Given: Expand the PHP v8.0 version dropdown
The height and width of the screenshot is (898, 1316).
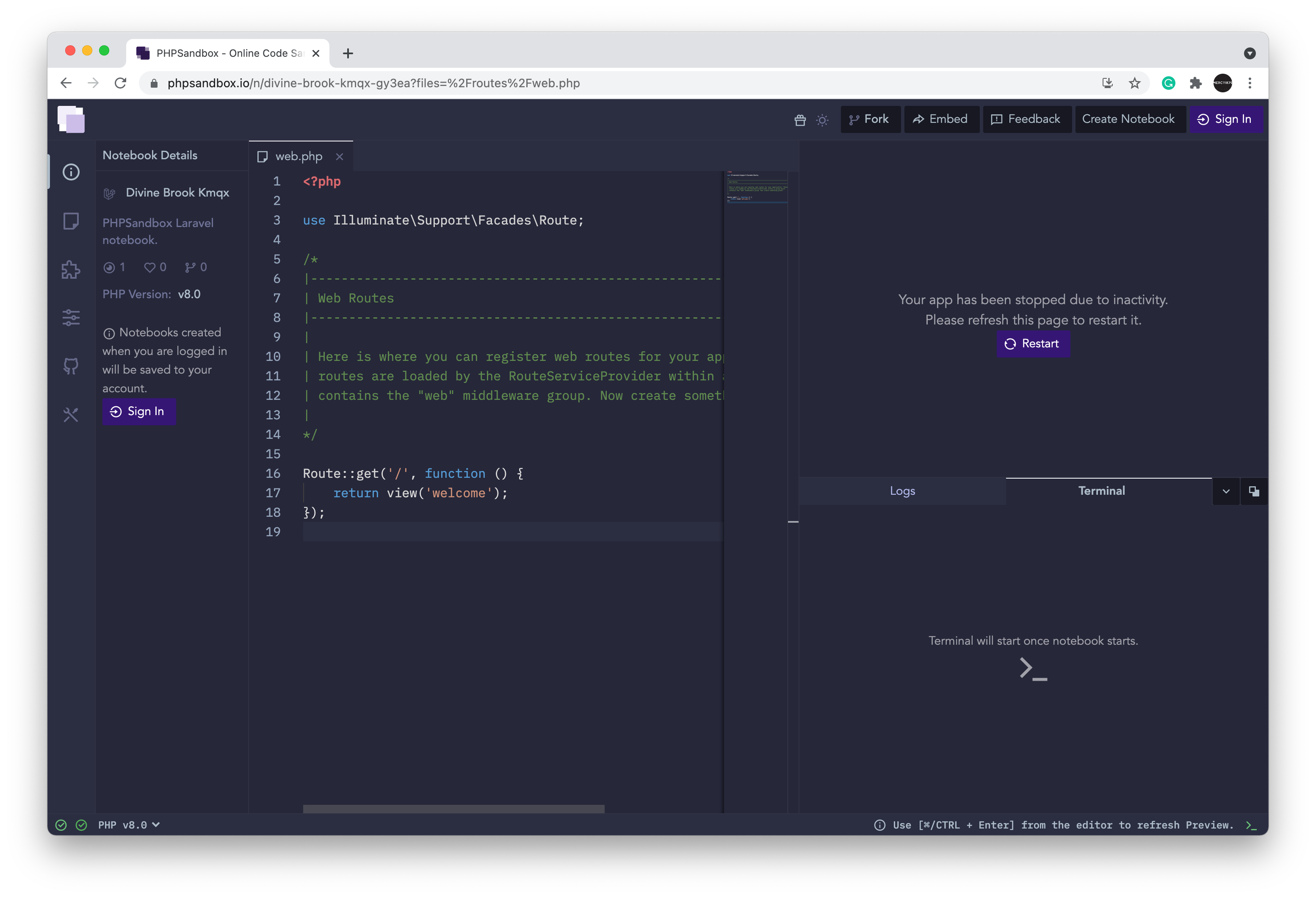Looking at the screenshot, I should (129, 825).
